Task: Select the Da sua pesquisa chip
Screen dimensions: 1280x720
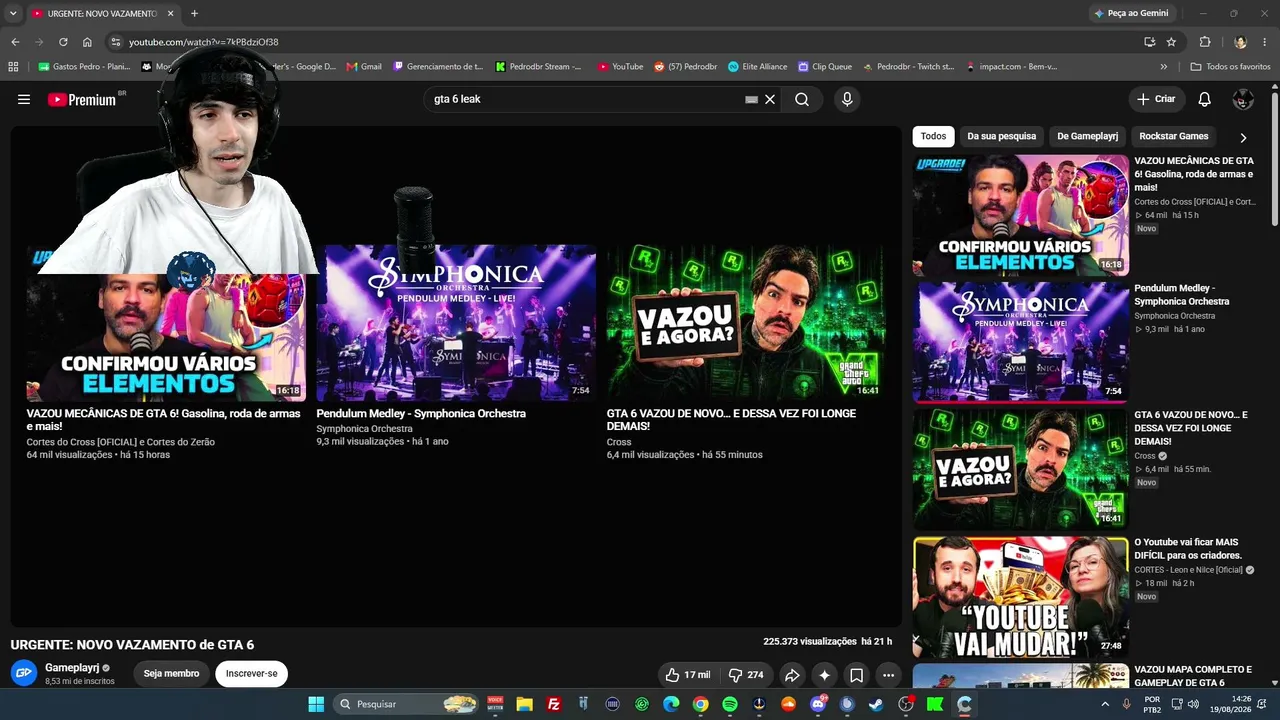Action: click(x=1001, y=136)
